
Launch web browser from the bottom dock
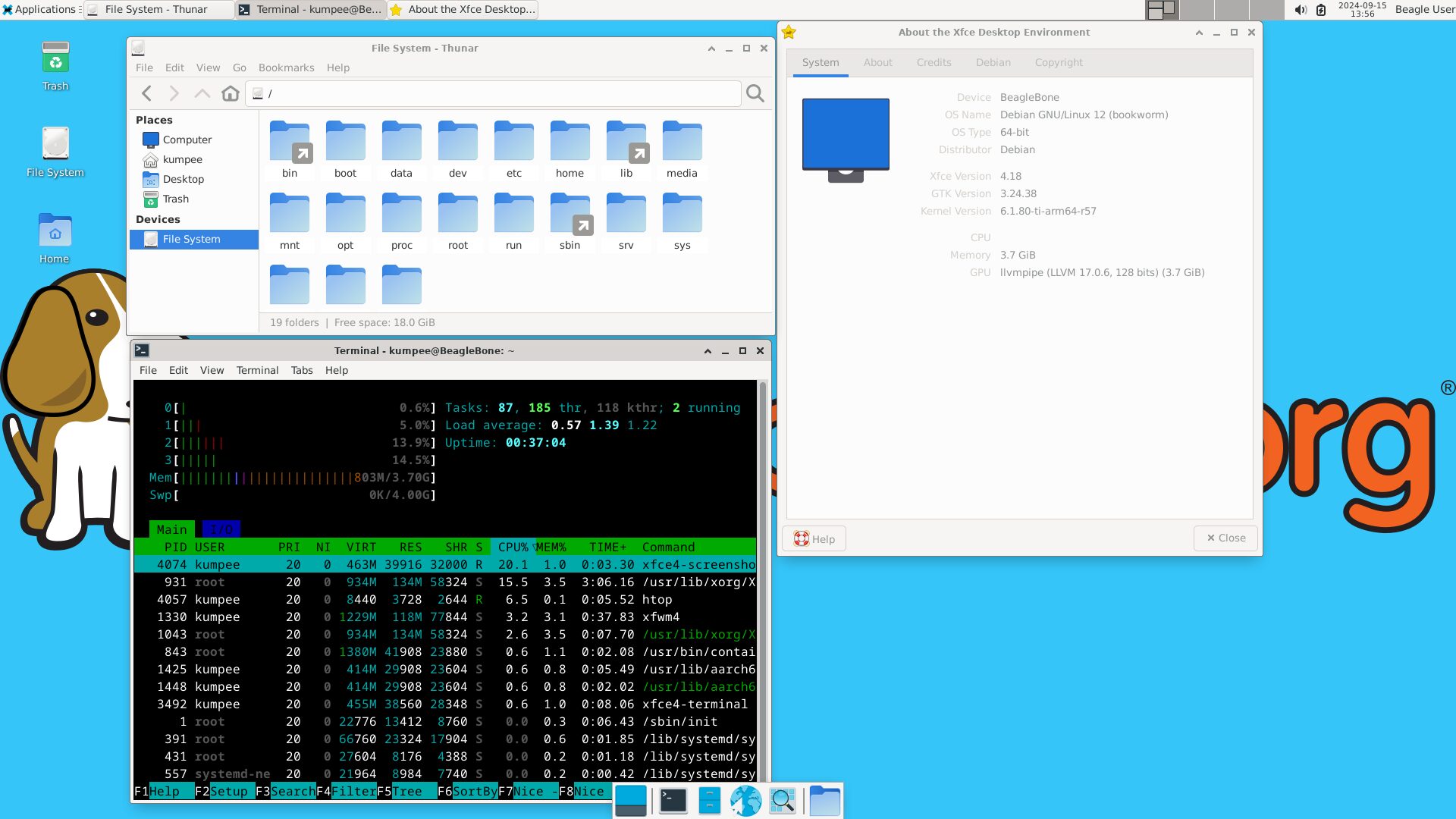745,801
